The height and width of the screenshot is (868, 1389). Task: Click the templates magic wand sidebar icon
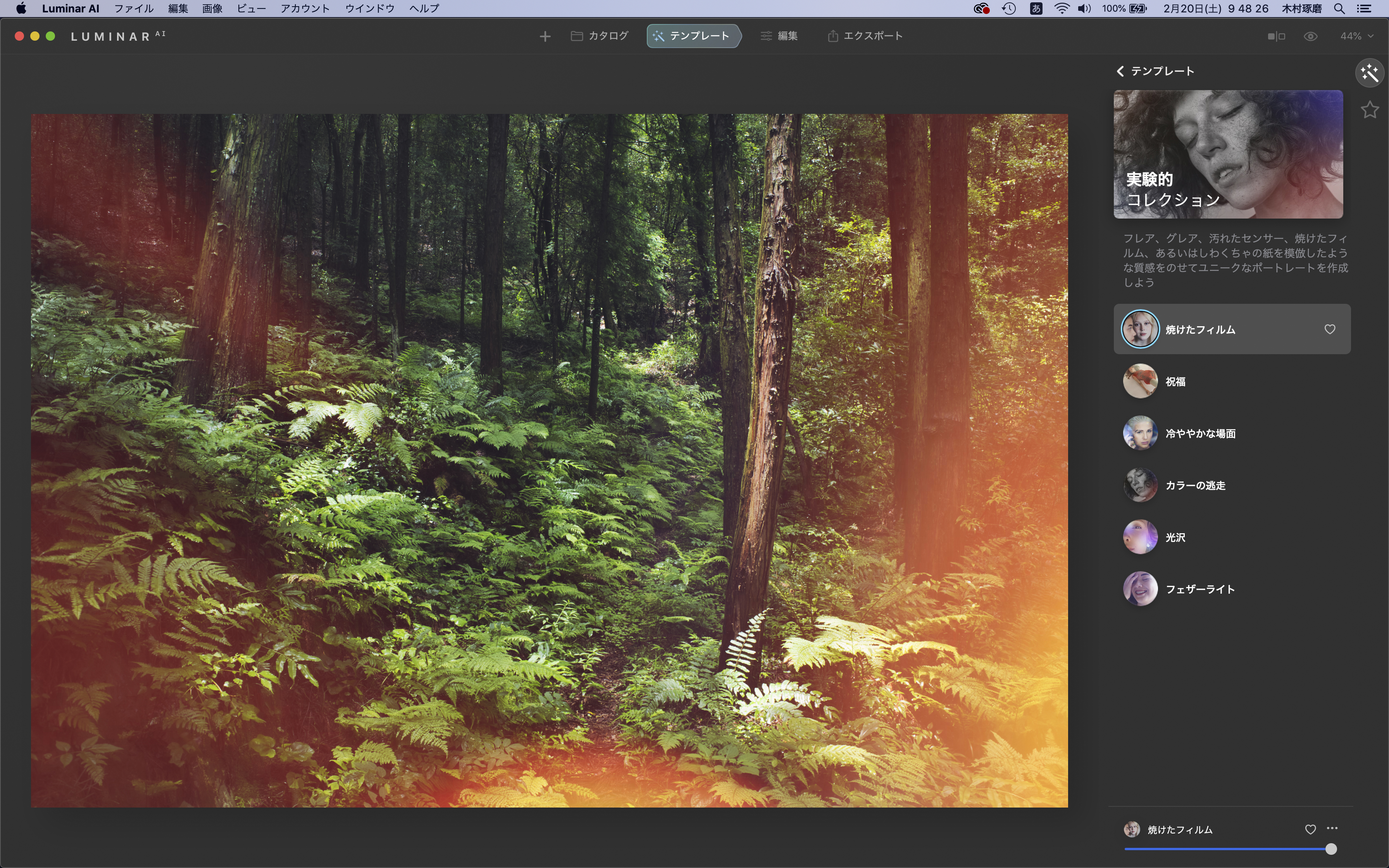(x=1370, y=73)
